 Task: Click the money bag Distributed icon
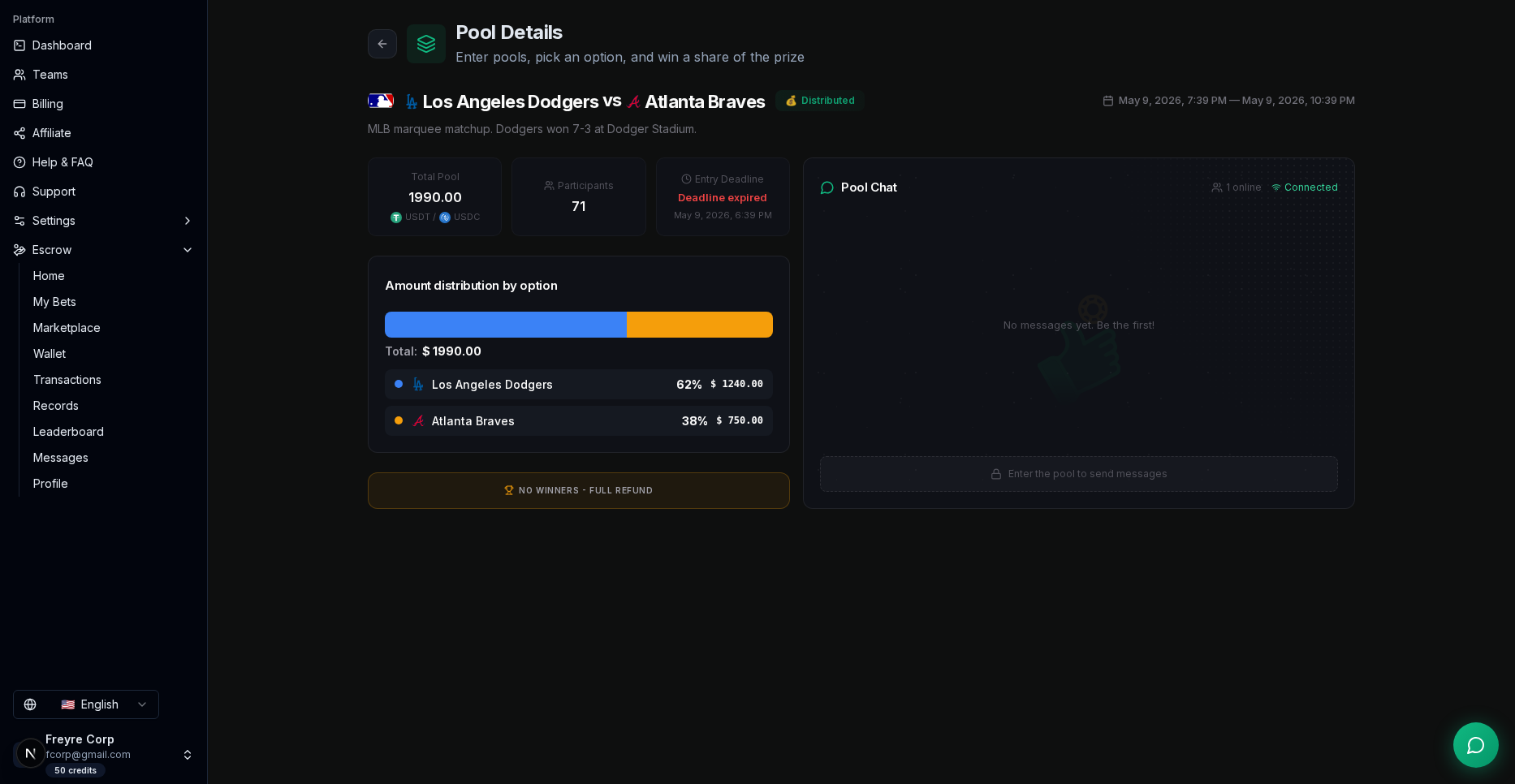[791, 101]
